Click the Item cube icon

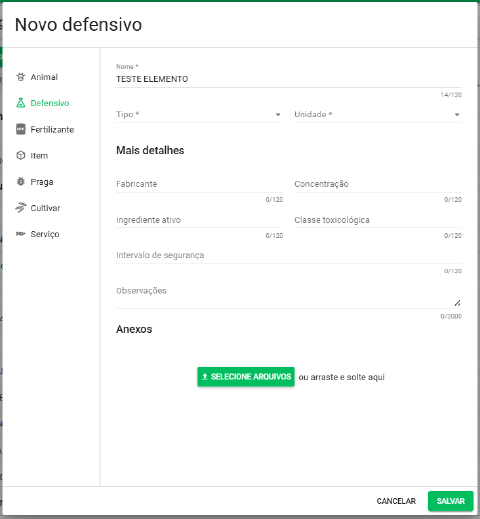[21, 156]
